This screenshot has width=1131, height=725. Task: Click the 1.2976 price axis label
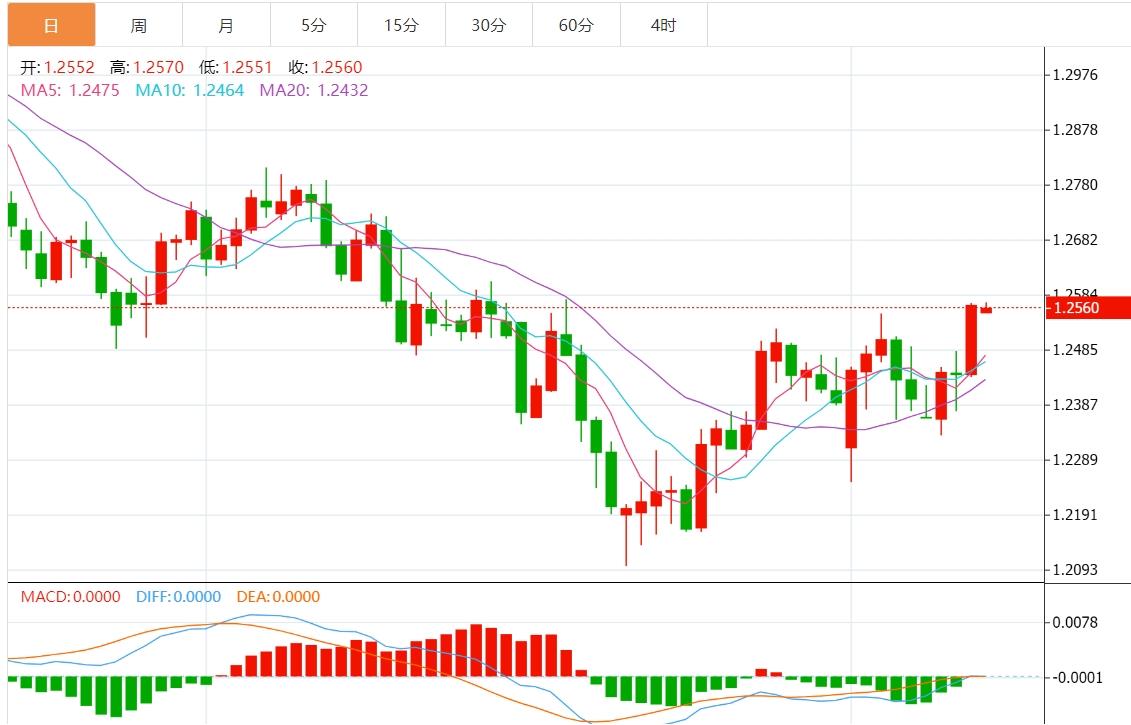pos(1076,75)
